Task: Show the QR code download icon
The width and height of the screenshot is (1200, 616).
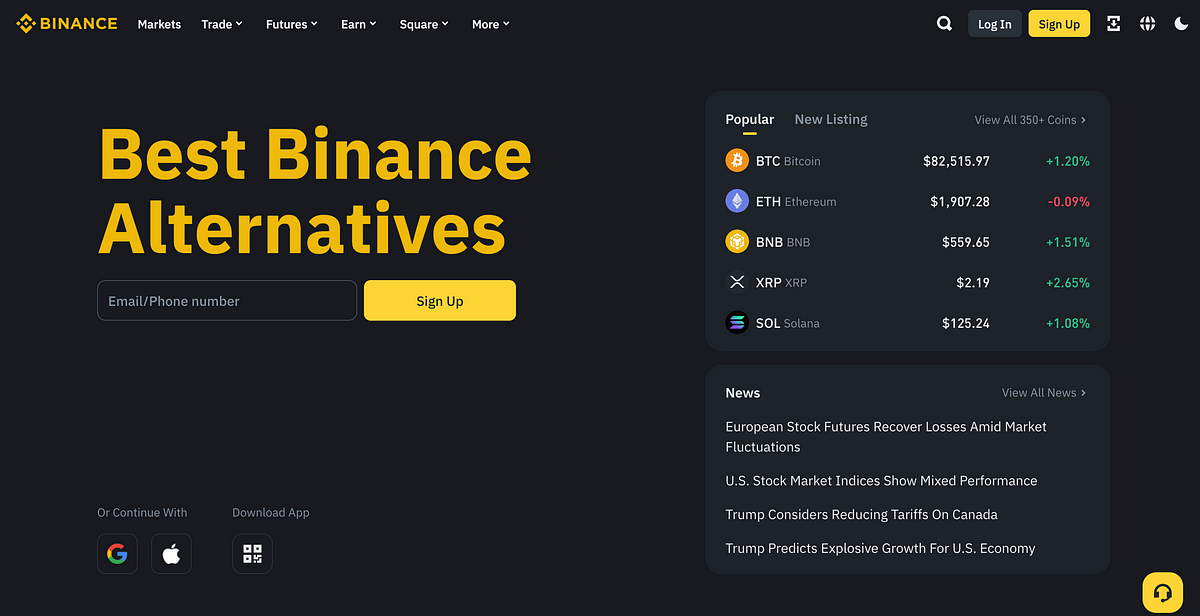Action: tap(252, 554)
